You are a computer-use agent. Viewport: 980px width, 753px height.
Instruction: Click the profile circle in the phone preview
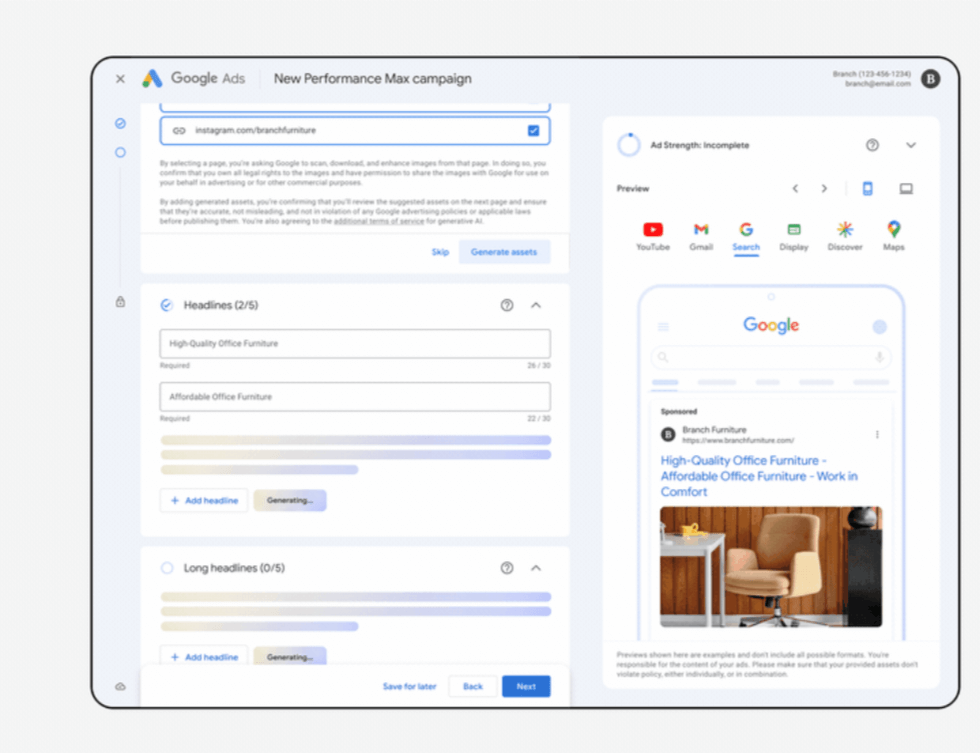[x=879, y=327]
